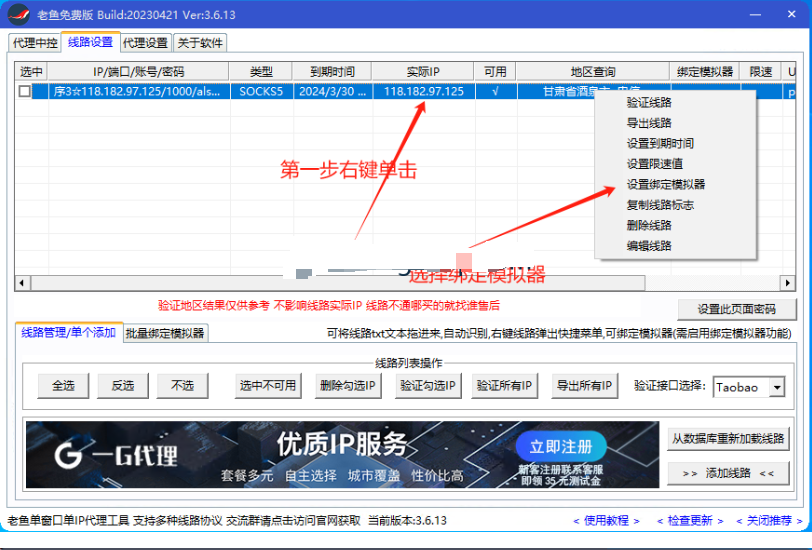Click the 导出所有IP button
Screen dimensions: 812x550
585,385
